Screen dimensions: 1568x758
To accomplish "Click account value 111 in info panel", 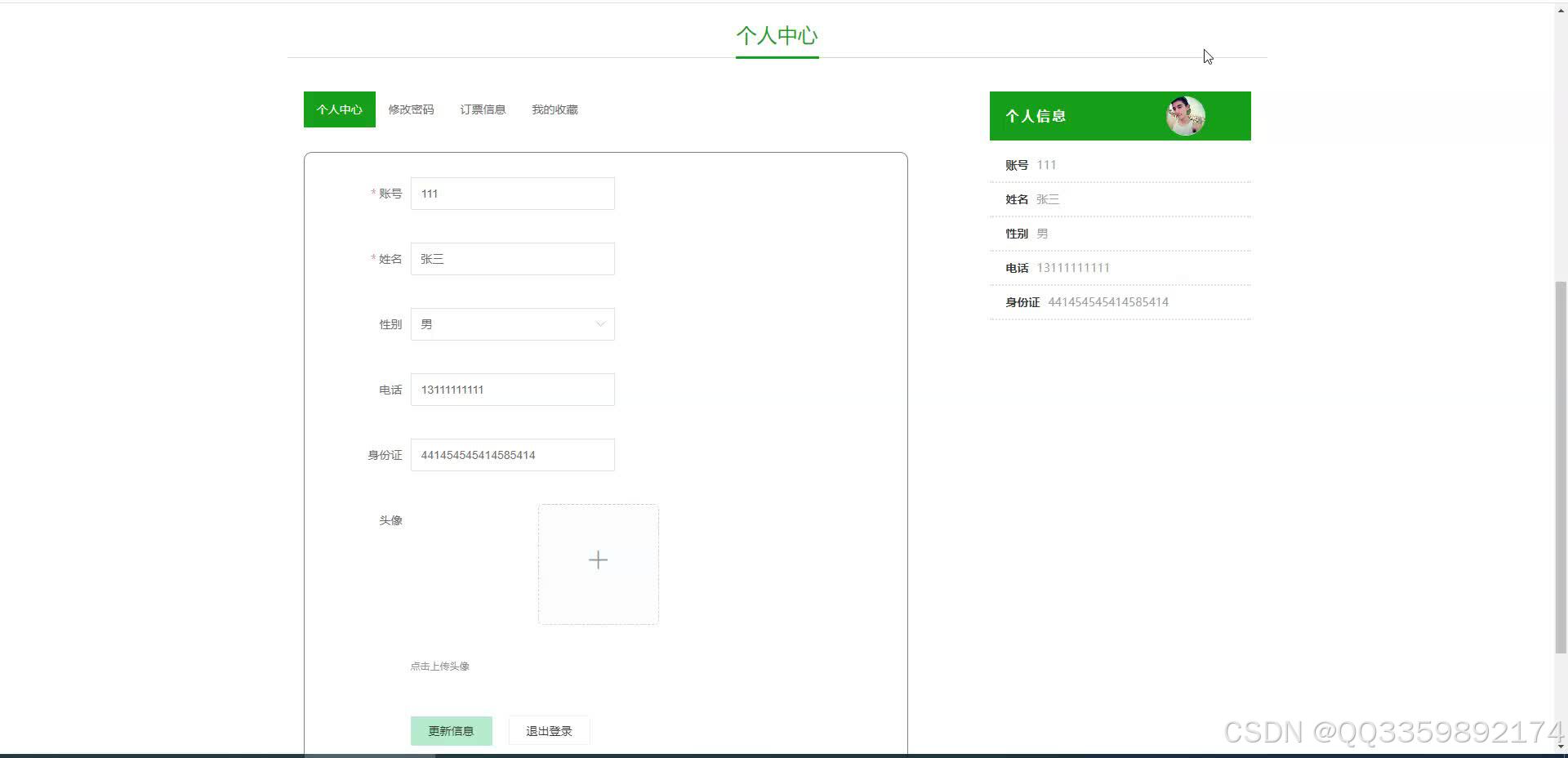I will [1046, 165].
